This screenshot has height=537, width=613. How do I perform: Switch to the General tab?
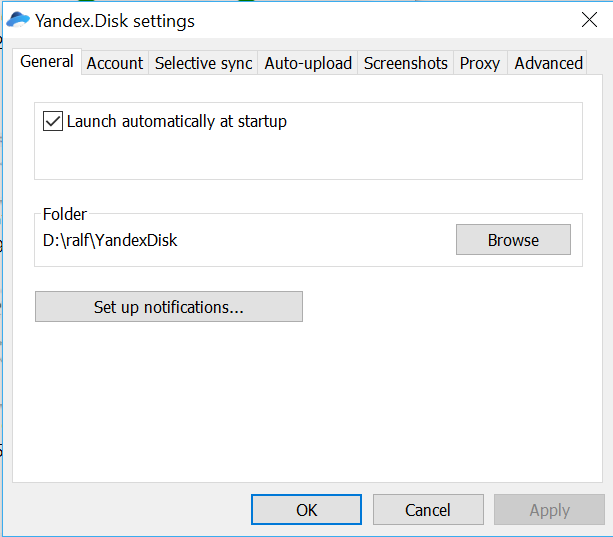click(47, 61)
